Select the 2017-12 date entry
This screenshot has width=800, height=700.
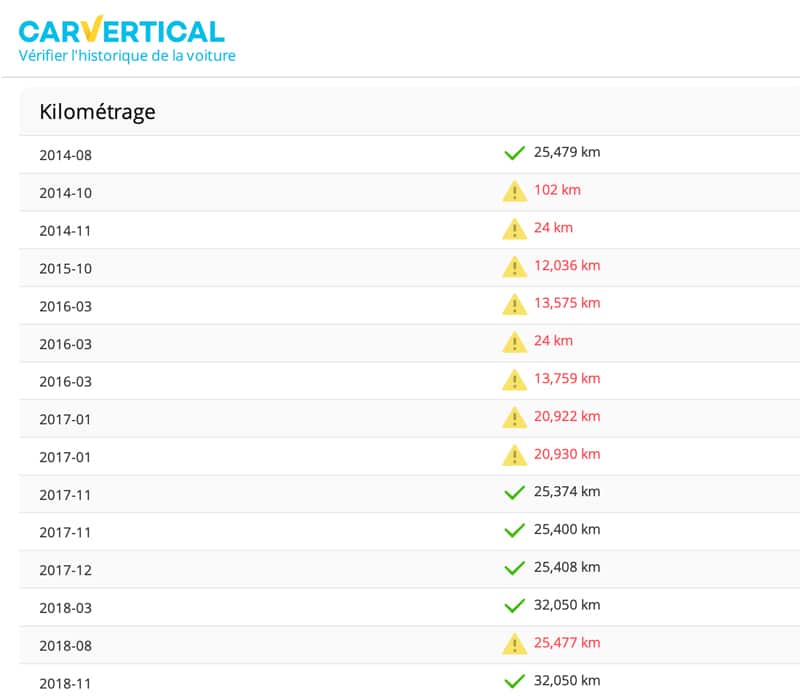65,570
